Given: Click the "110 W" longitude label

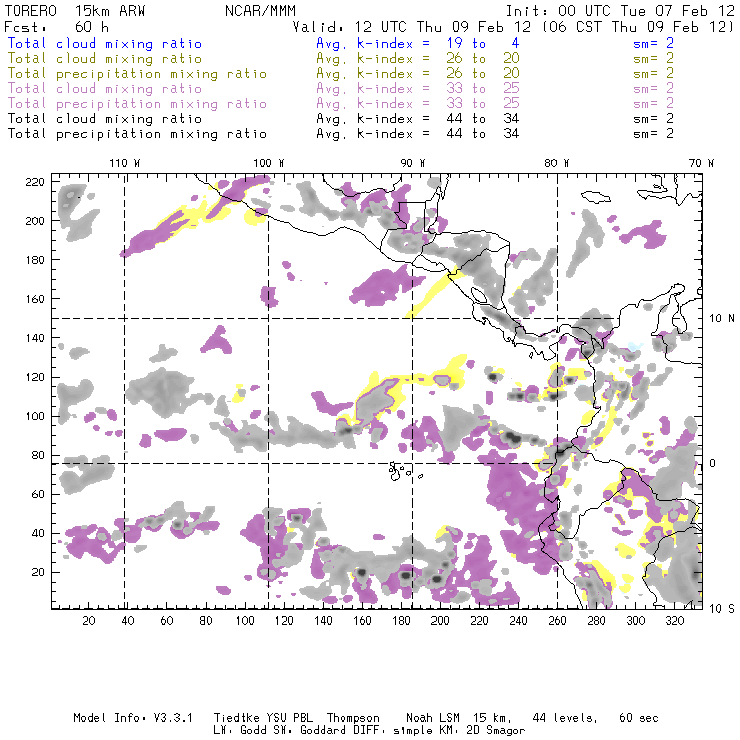Looking at the screenshot, I should coord(125,163).
